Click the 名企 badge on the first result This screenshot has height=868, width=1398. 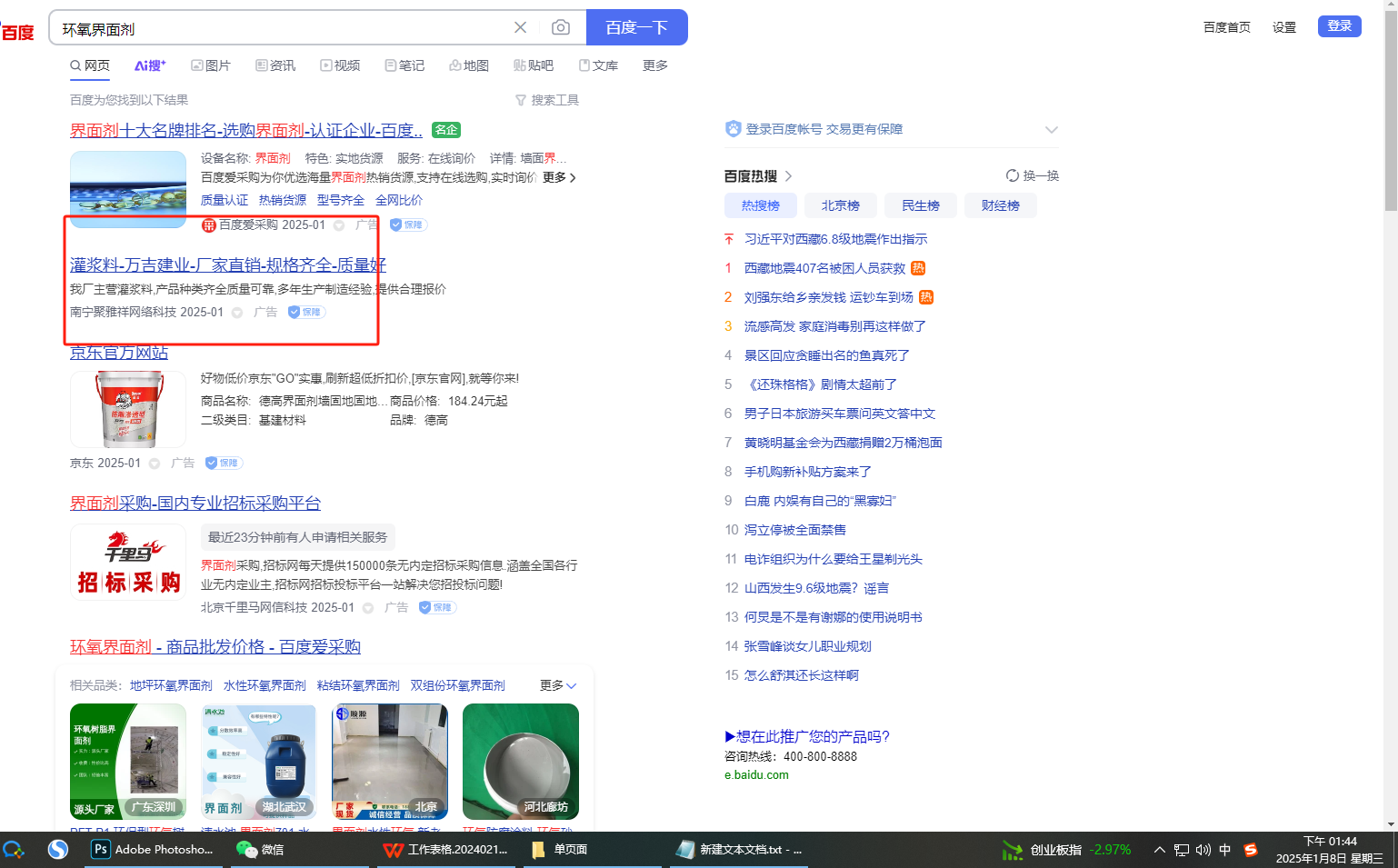(445, 130)
